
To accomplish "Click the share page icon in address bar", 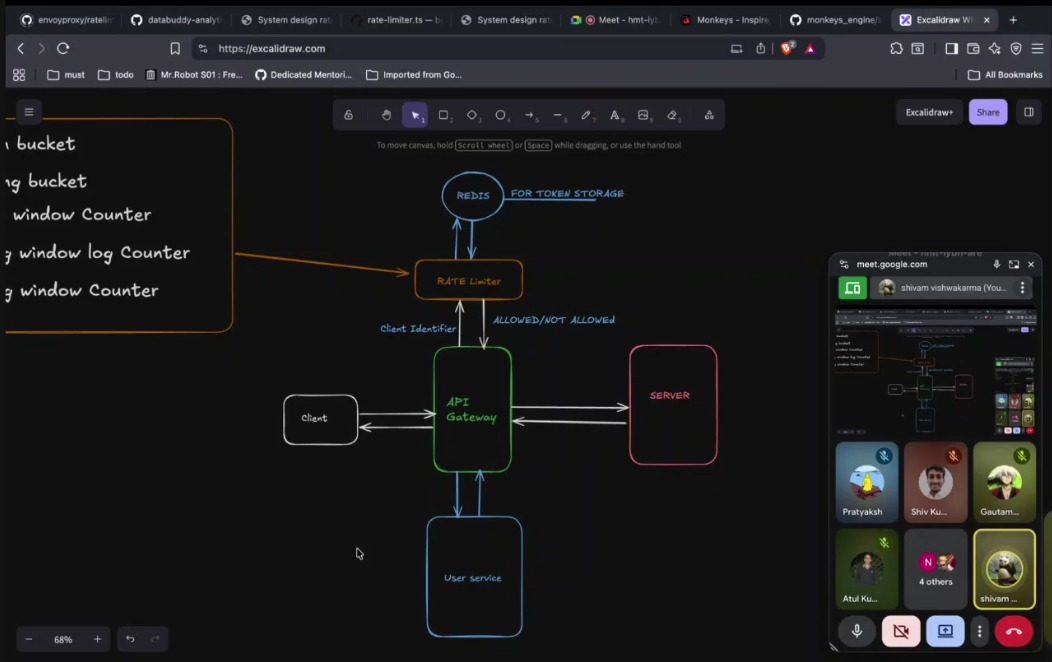I will point(760,48).
